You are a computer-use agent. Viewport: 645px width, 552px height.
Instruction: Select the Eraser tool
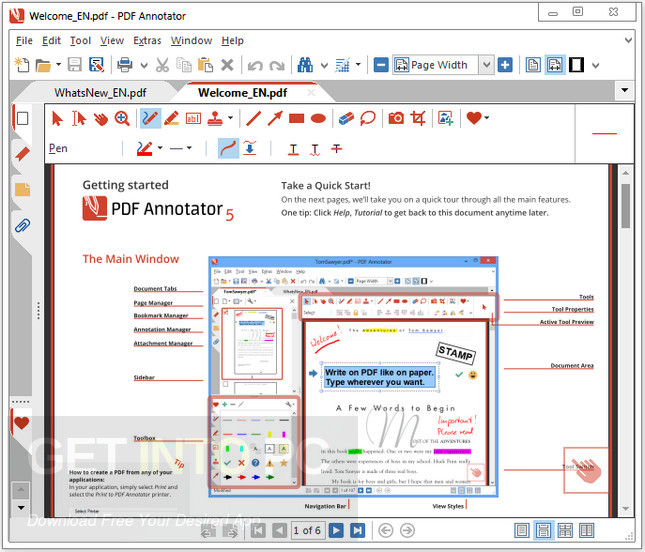[x=346, y=118]
